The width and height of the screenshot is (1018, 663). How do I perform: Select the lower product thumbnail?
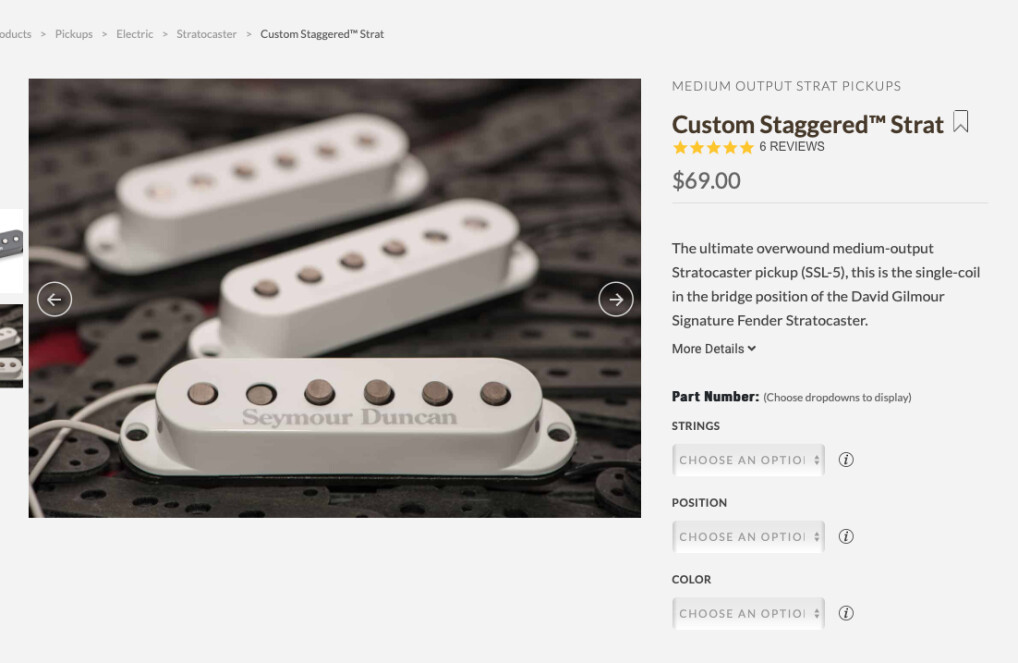11,345
